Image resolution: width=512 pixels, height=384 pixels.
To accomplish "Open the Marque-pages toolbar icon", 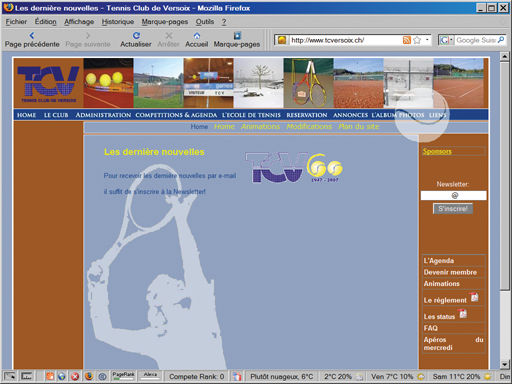I will [x=237, y=35].
